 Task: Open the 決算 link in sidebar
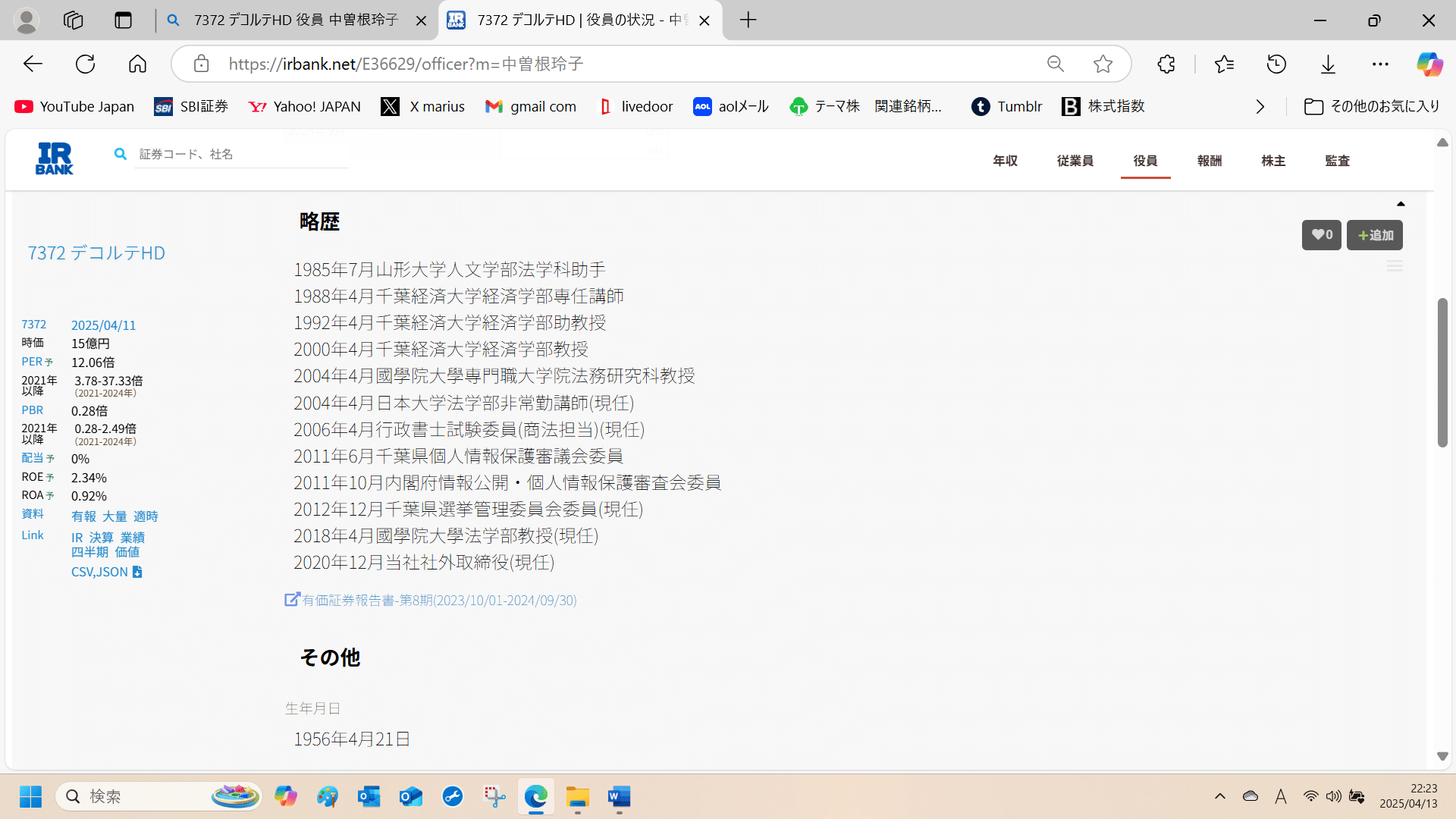99,537
